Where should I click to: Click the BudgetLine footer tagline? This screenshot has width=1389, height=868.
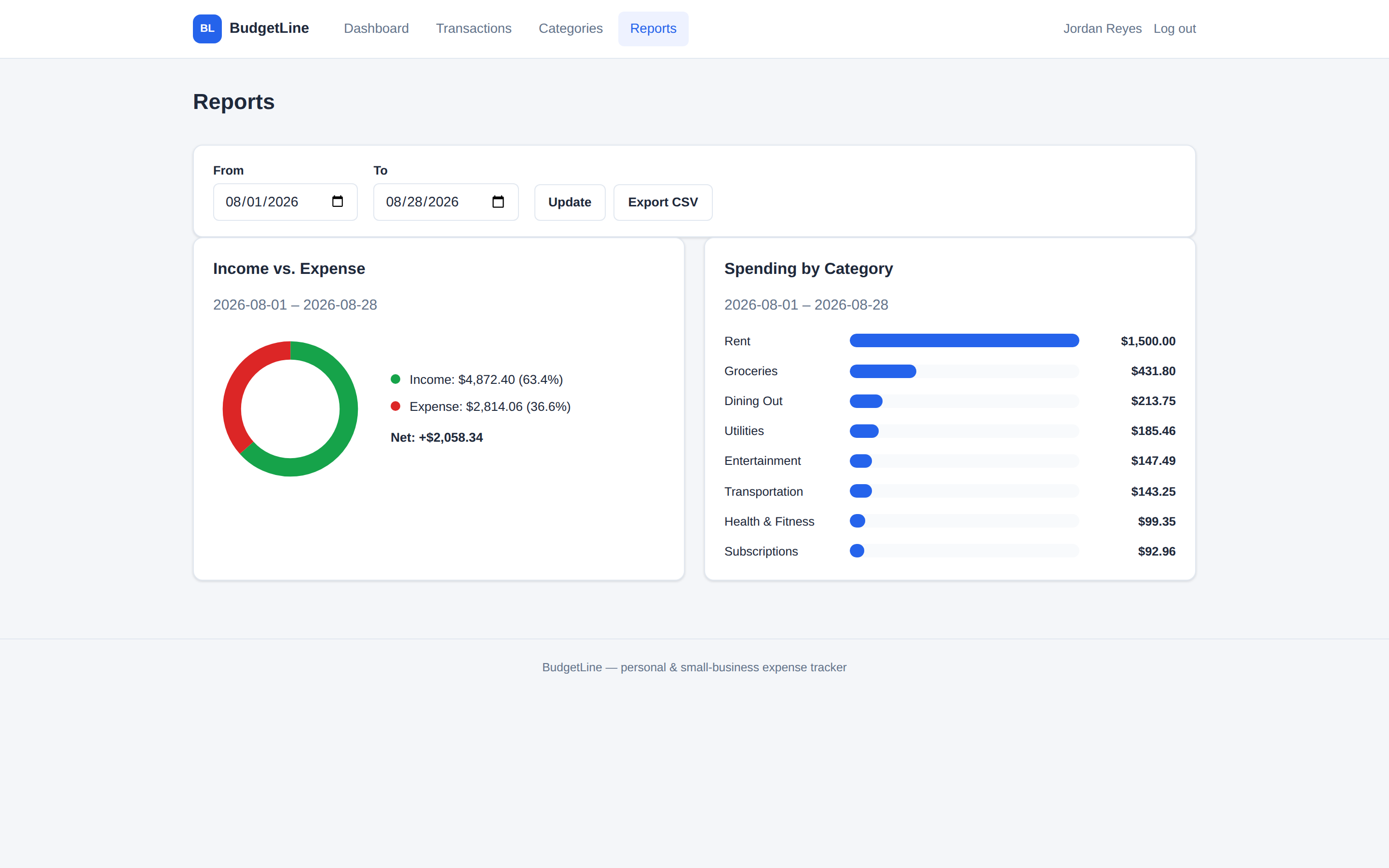pyautogui.click(x=694, y=667)
